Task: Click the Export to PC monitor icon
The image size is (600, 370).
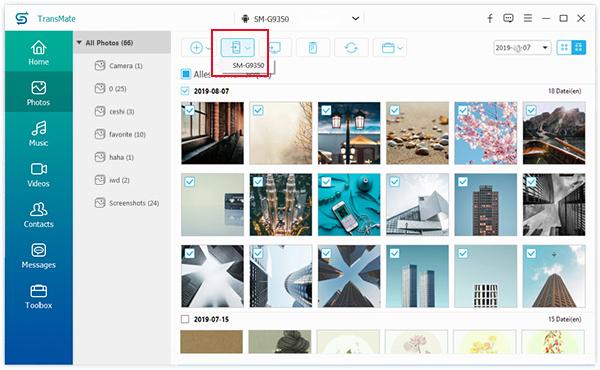Action: point(275,48)
